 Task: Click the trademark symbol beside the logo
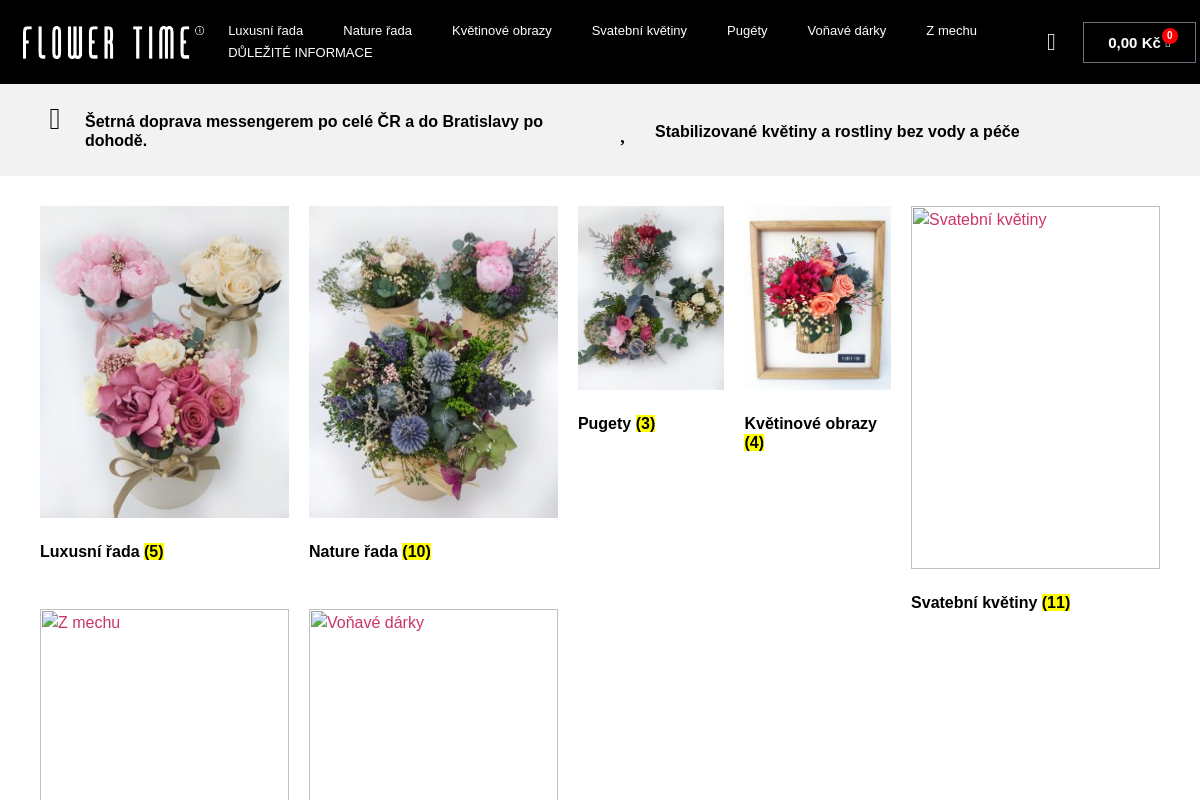[199, 31]
